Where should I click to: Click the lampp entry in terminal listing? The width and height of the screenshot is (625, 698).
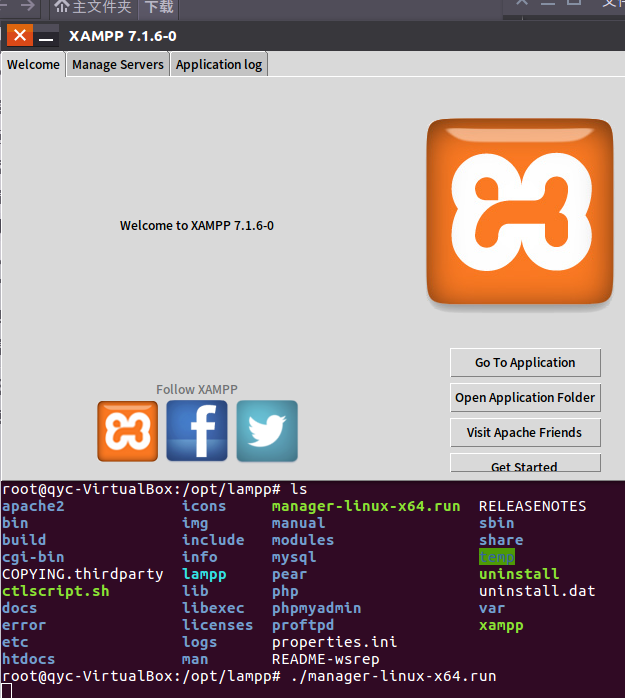(x=204, y=574)
